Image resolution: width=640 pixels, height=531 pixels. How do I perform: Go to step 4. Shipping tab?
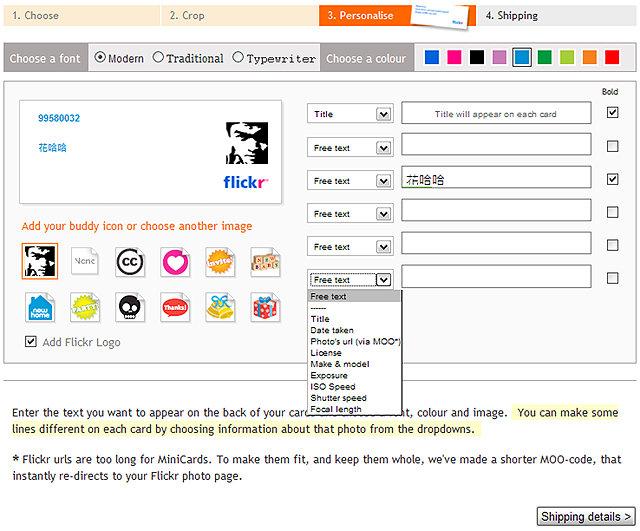(x=557, y=16)
